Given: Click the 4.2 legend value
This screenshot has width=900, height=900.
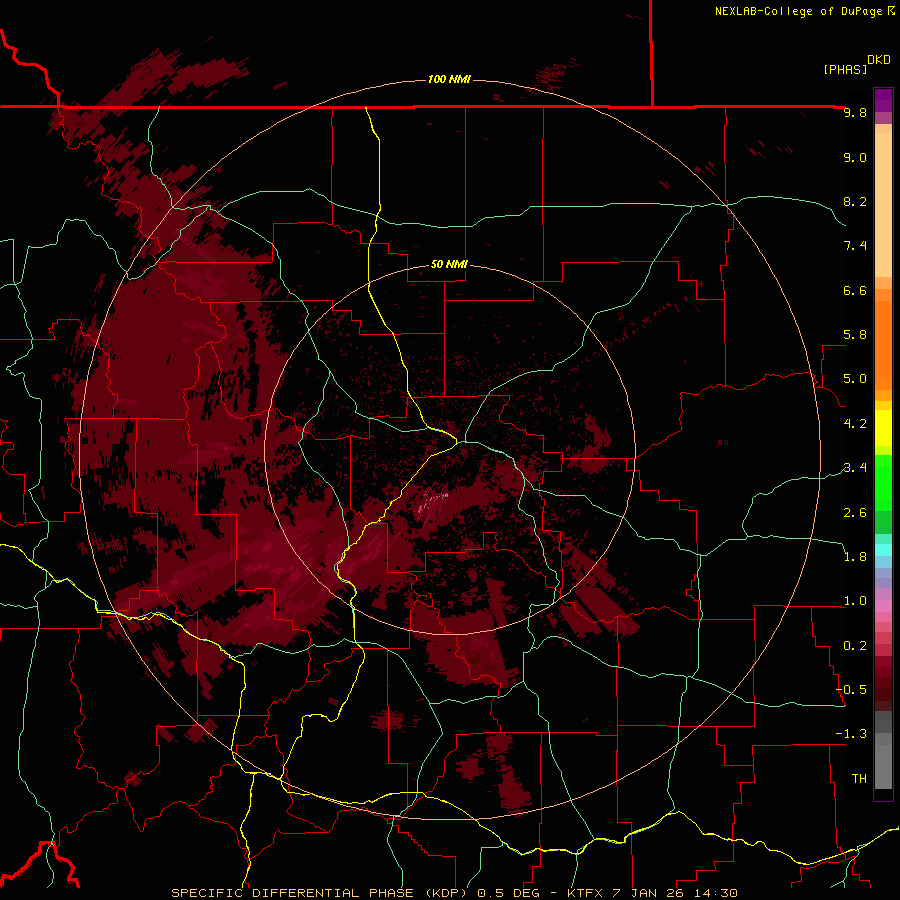Looking at the screenshot, I should coord(855,424).
